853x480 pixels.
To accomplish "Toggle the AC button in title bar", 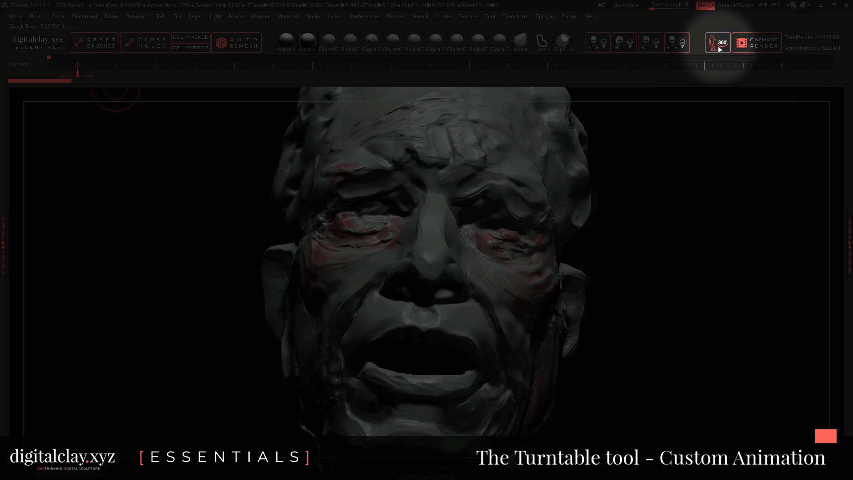I will (601, 5).
